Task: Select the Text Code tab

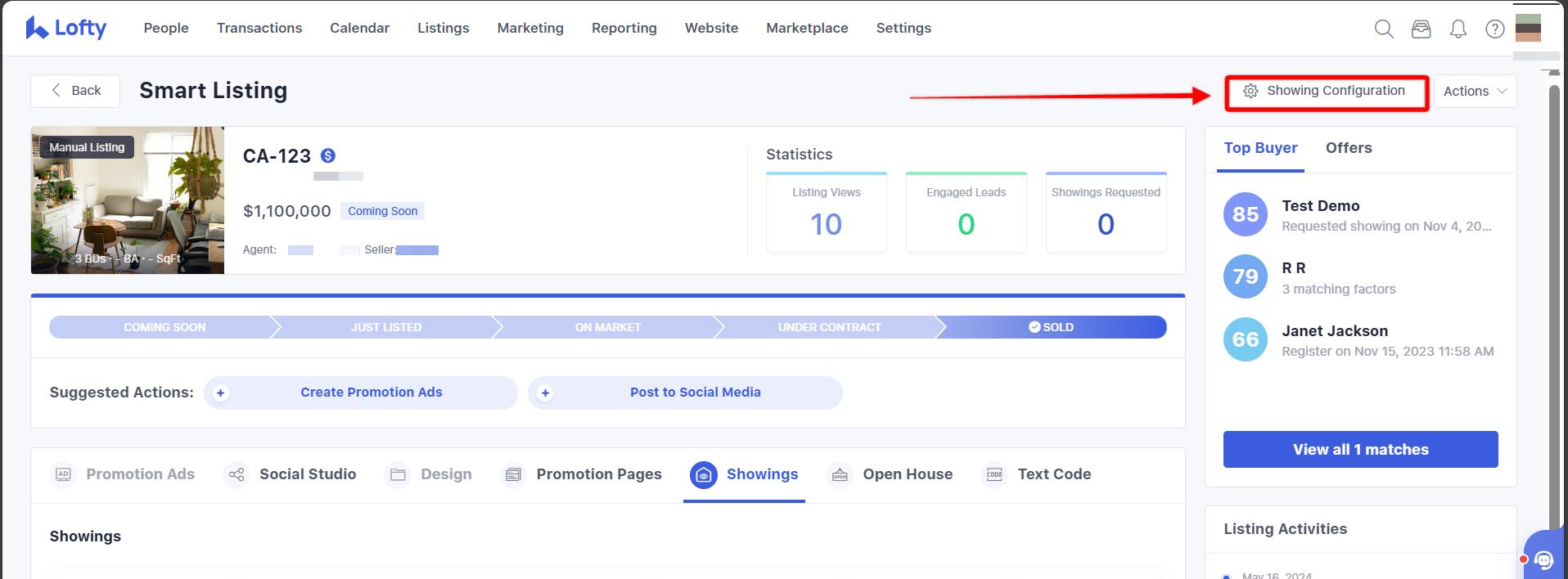Action: point(1036,474)
